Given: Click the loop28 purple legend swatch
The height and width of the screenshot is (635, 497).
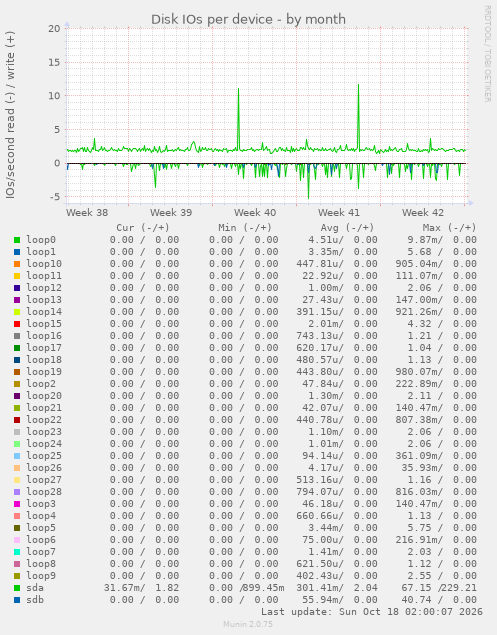Looking at the screenshot, I should tap(17, 492).
